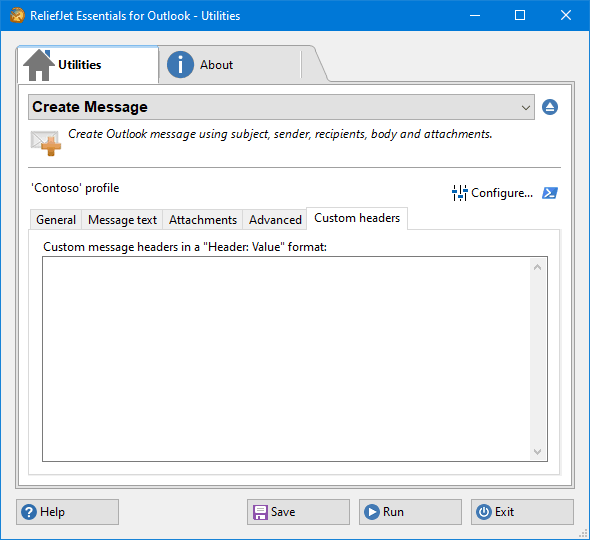The height and width of the screenshot is (540, 590).
Task: Open the Message text tab
Action: point(122,220)
